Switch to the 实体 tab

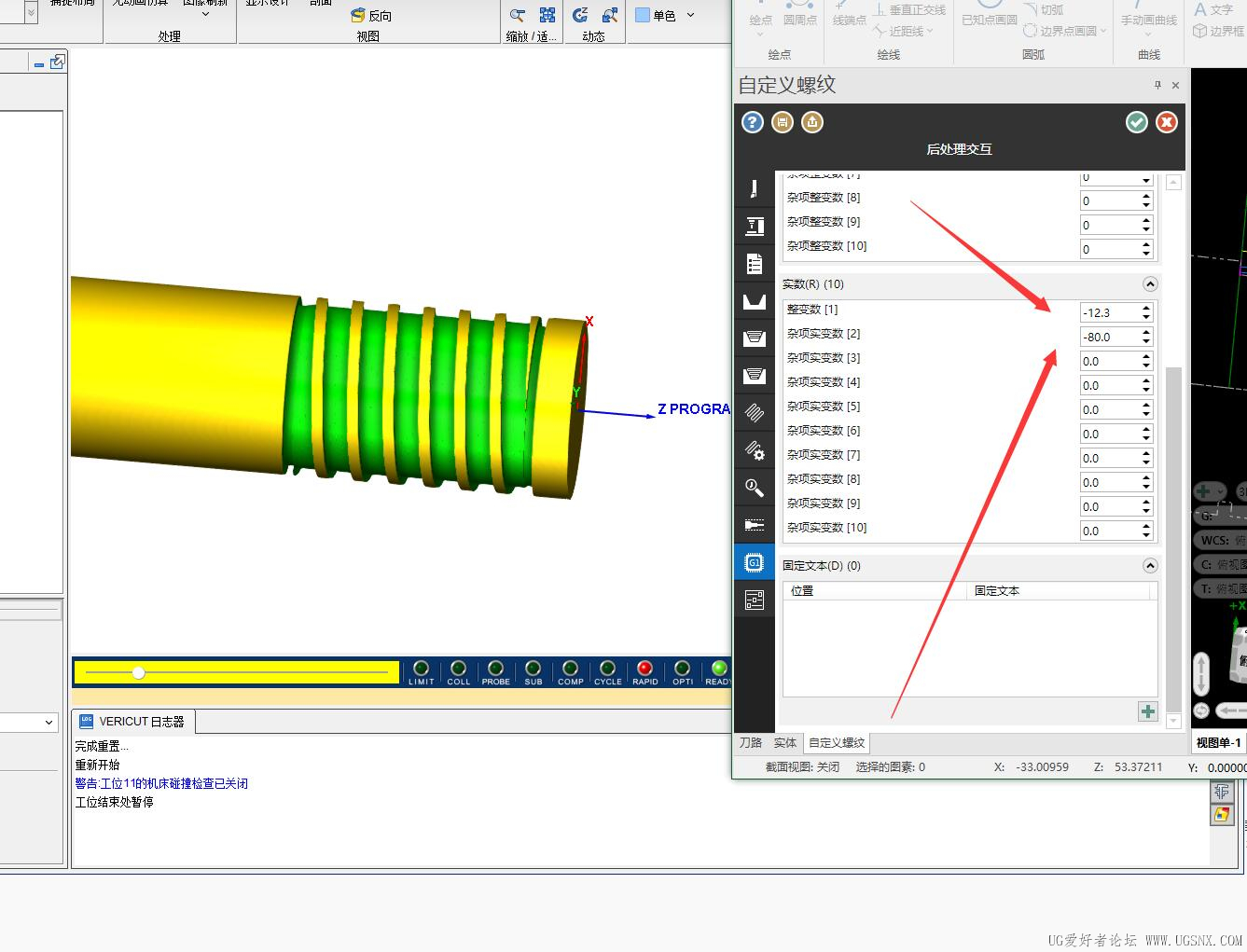785,743
